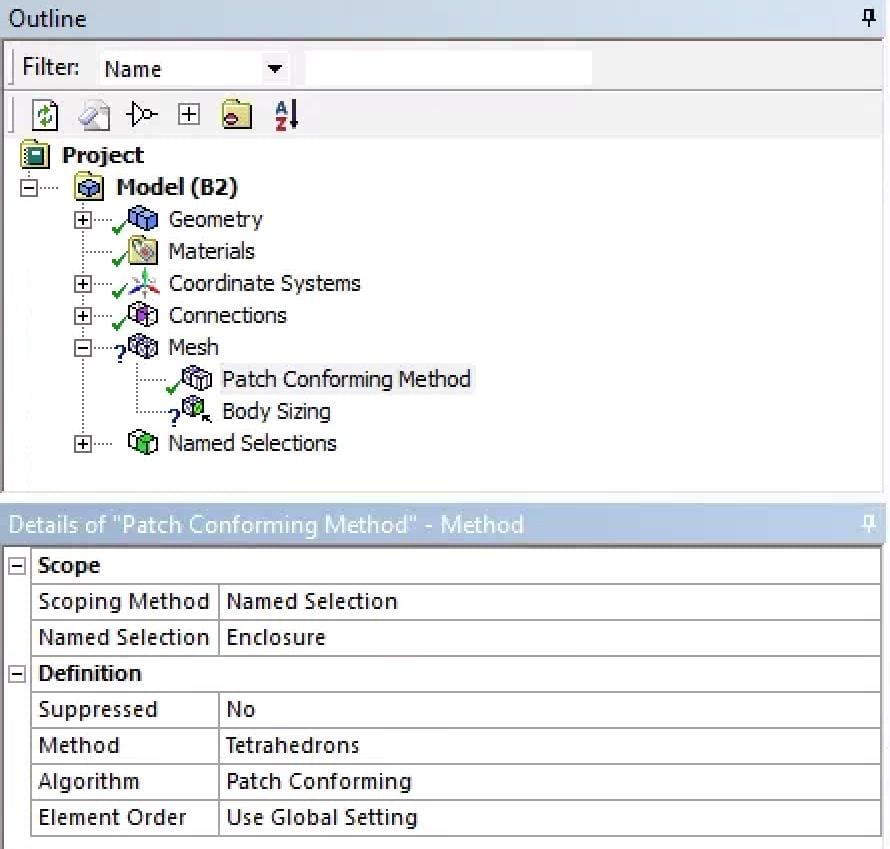Click the Materials node icon
The height and width of the screenshot is (849, 890).
click(142, 251)
